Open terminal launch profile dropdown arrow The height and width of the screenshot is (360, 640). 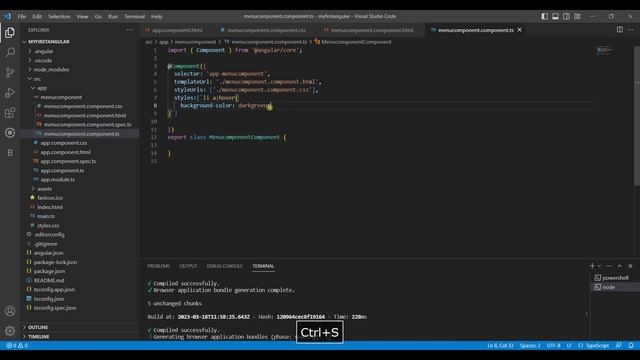click(599, 266)
